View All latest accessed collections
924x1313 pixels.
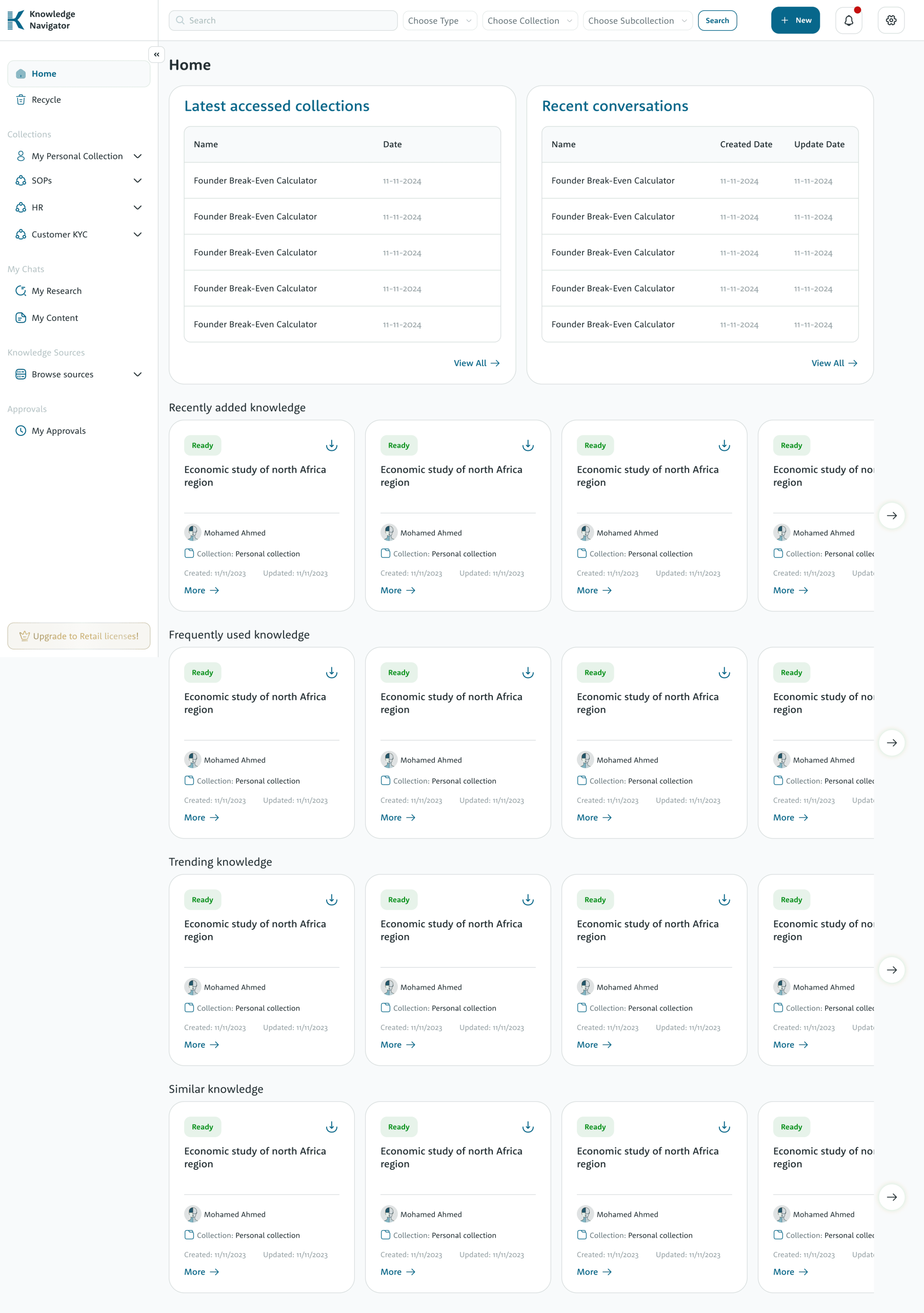tap(476, 363)
